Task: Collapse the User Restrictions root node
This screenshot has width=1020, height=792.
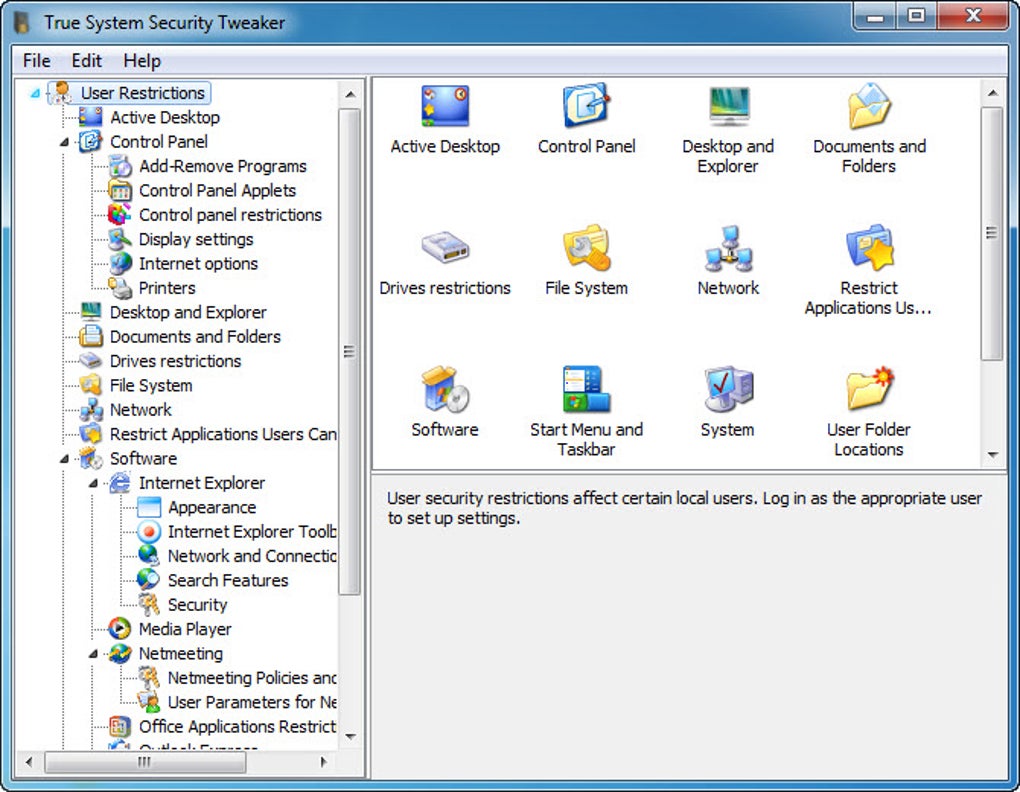Action: [x=35, y=94]
